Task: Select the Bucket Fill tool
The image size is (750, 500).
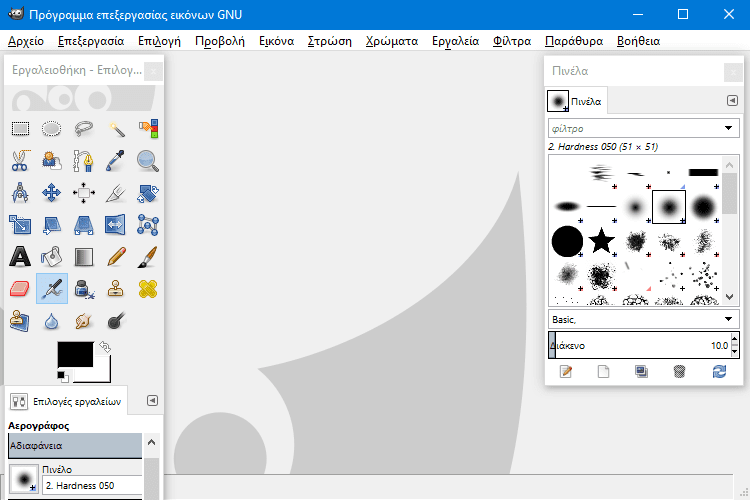Action: click(x=52, y=257)
